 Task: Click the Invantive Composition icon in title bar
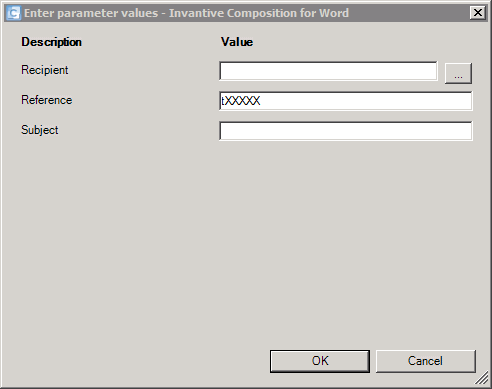coord(13,13)
